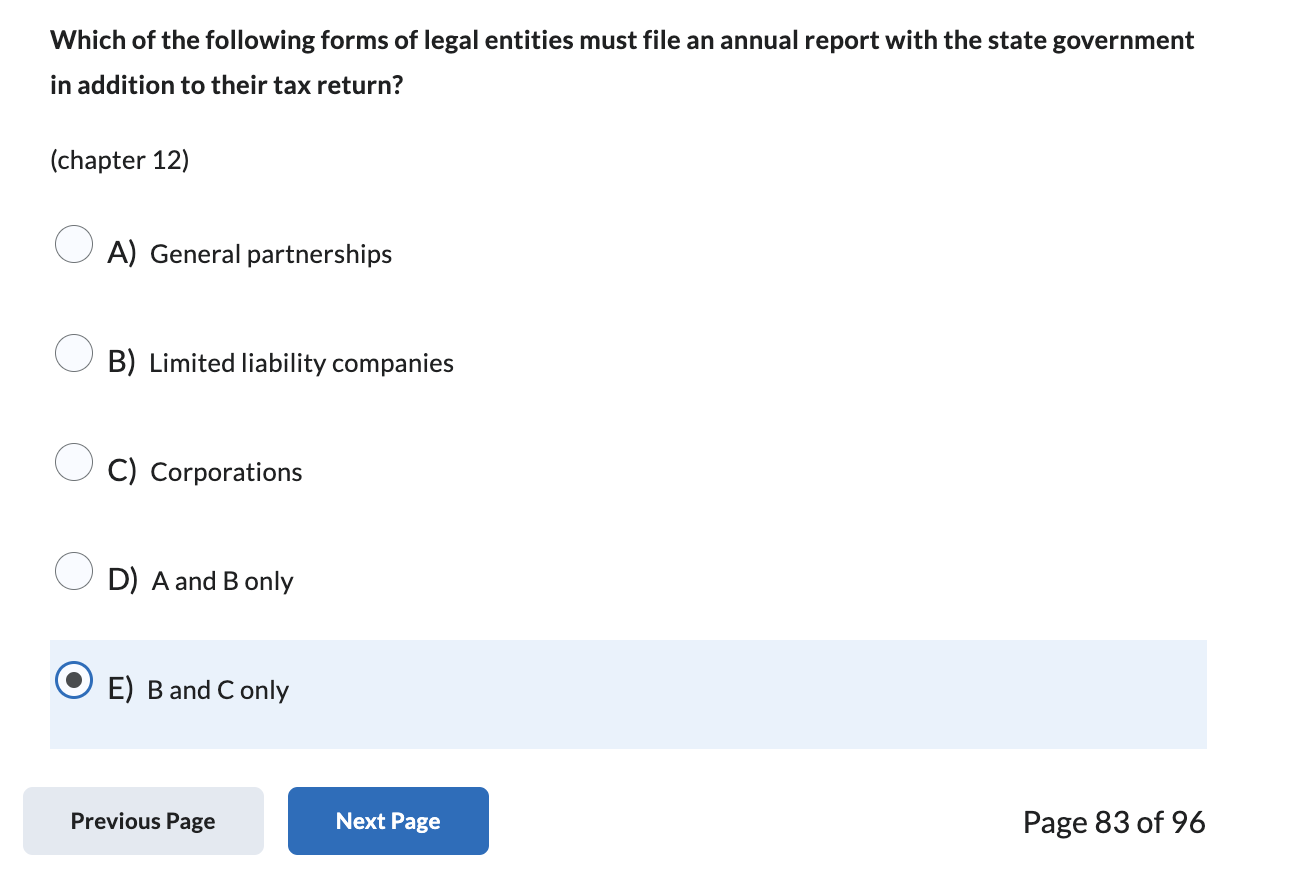Click the 'A and B only' answer text
This screenshot has width=1312, height=890.
222,581
